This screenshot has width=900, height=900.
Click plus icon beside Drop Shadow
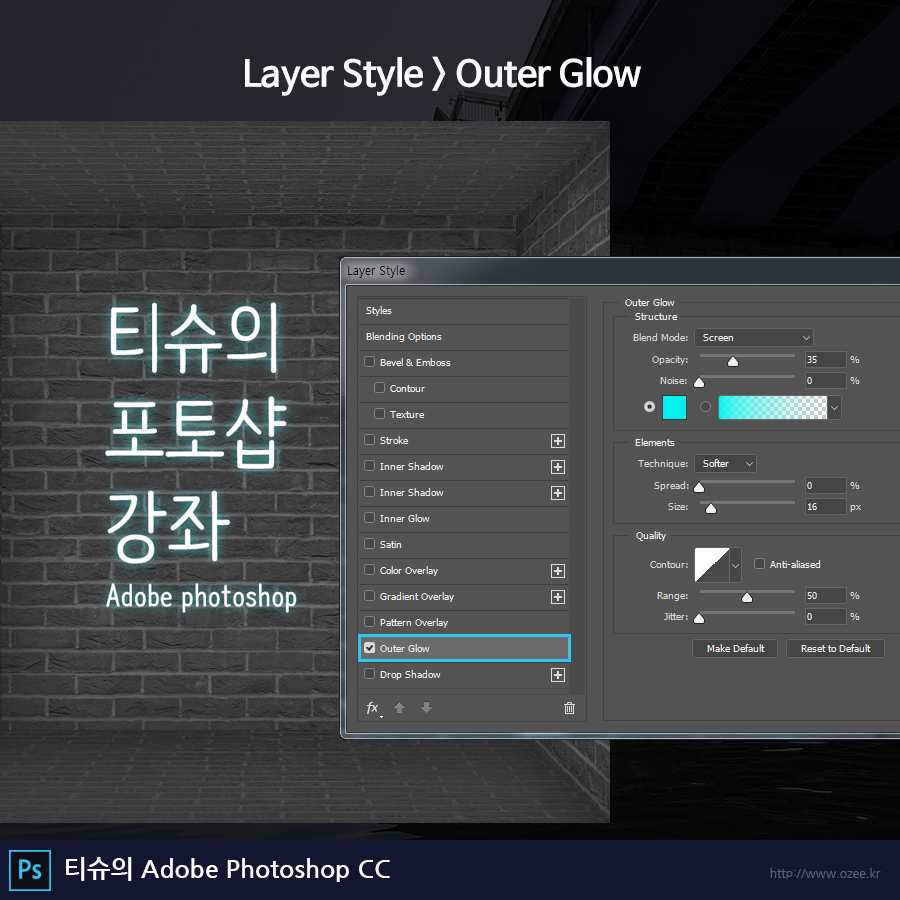click(x=558, y=675)
